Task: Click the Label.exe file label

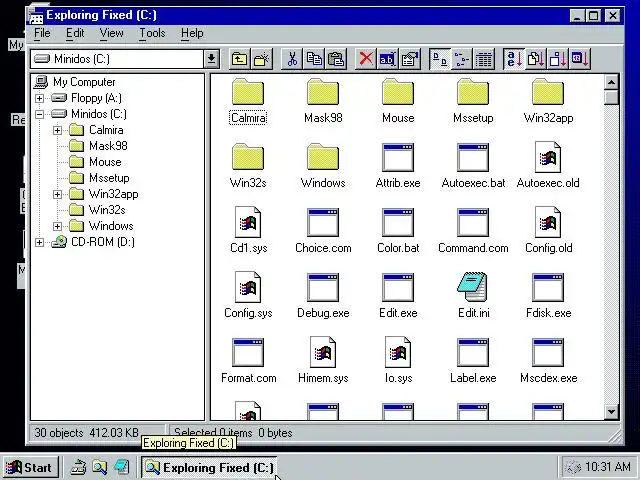Action: tap(473, 378)
